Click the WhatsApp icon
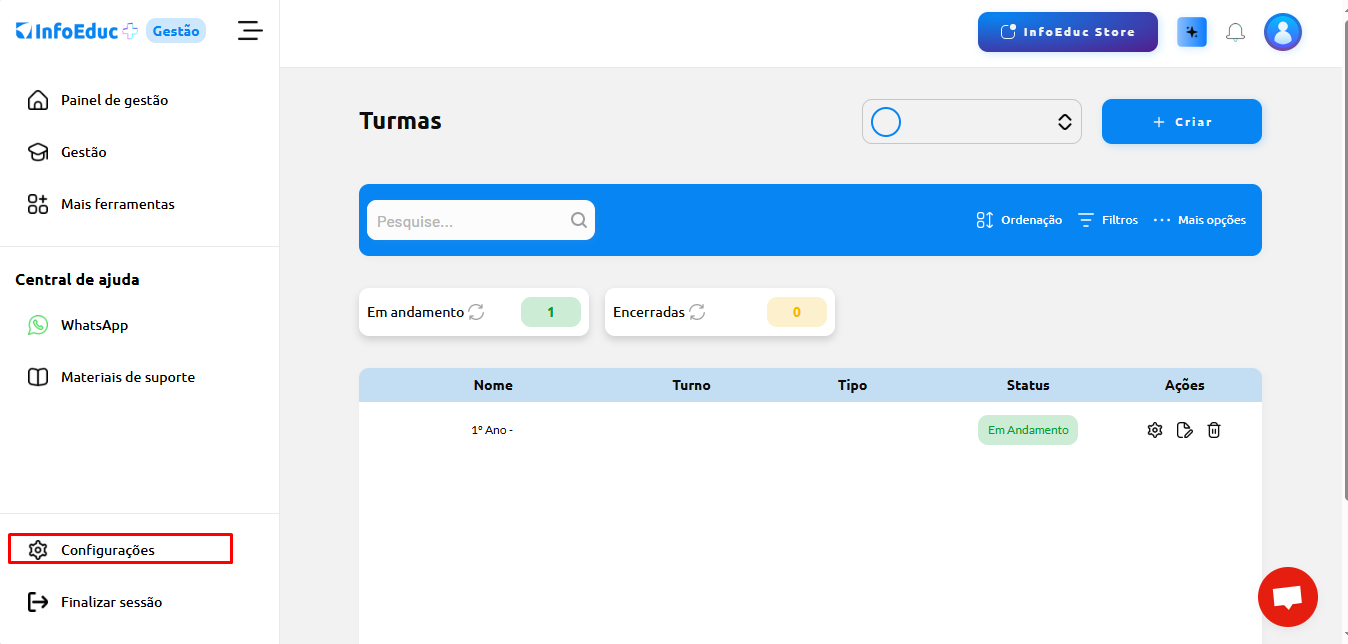Viewport: 1348px width, 644px height. click(x=38, y=325)
